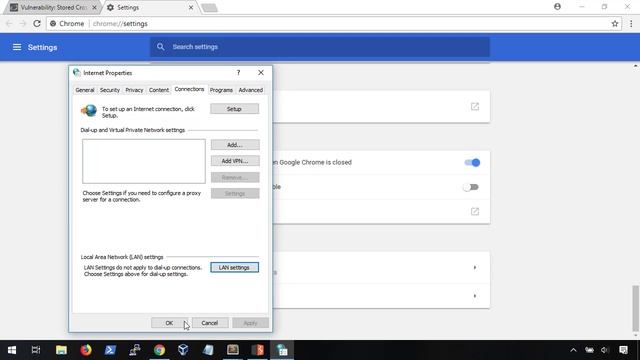
Task: Click the Add... button
Action: click(235, 145)
